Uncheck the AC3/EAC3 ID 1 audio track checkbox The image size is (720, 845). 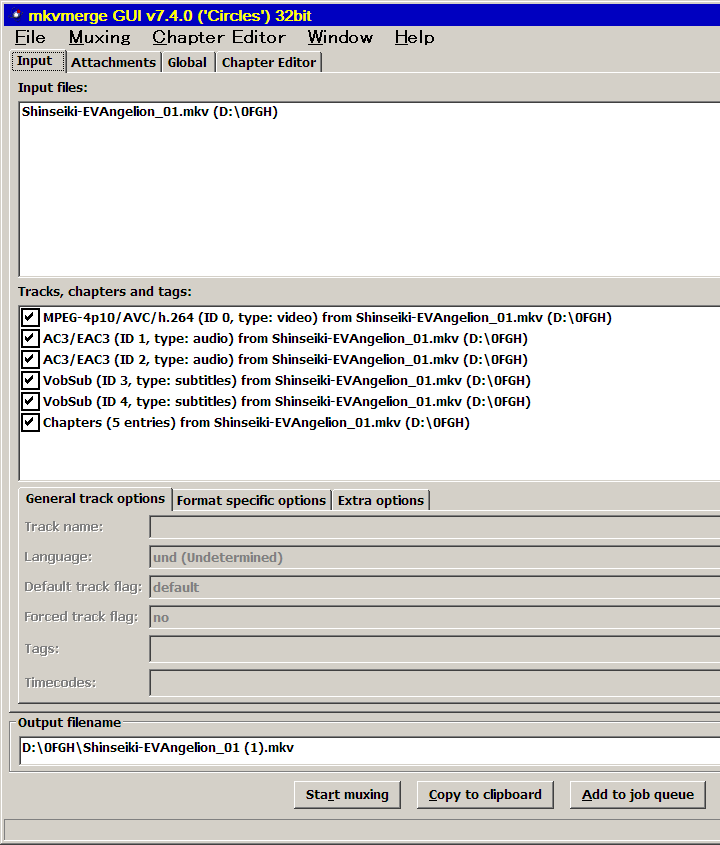click(30, 338)
